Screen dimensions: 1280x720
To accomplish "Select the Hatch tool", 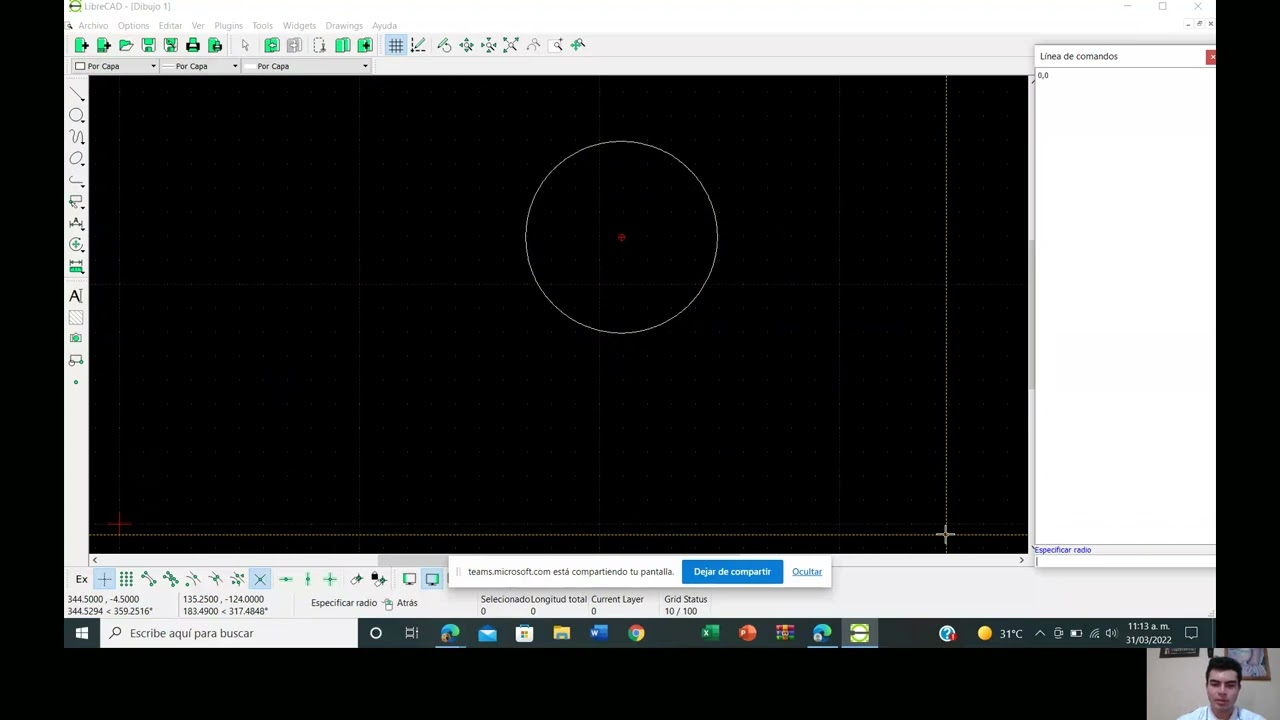I will (76, 318).
